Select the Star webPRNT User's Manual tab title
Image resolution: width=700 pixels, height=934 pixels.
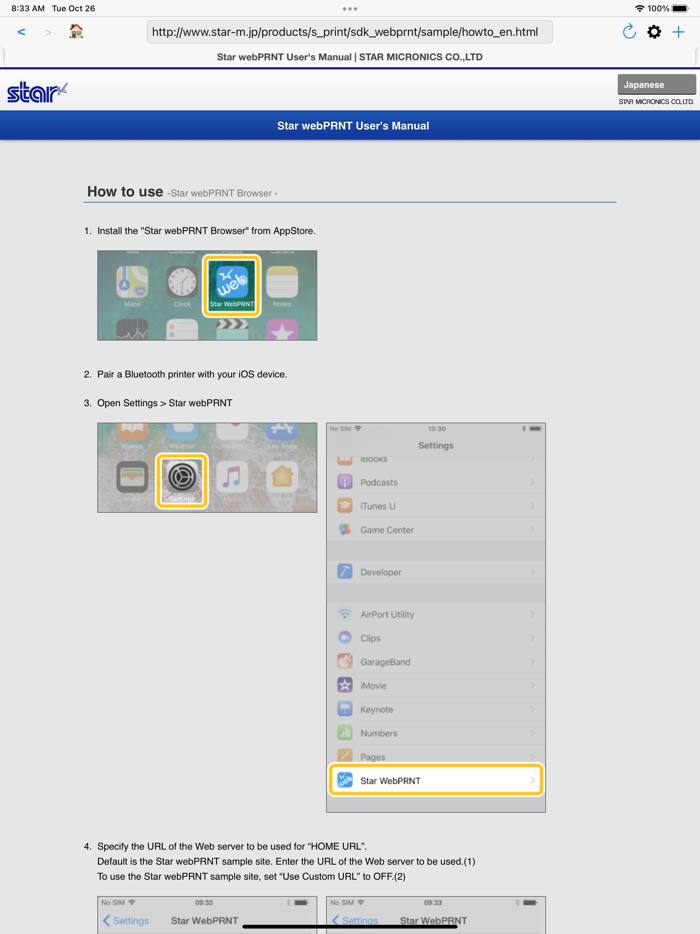pos(350,57)
